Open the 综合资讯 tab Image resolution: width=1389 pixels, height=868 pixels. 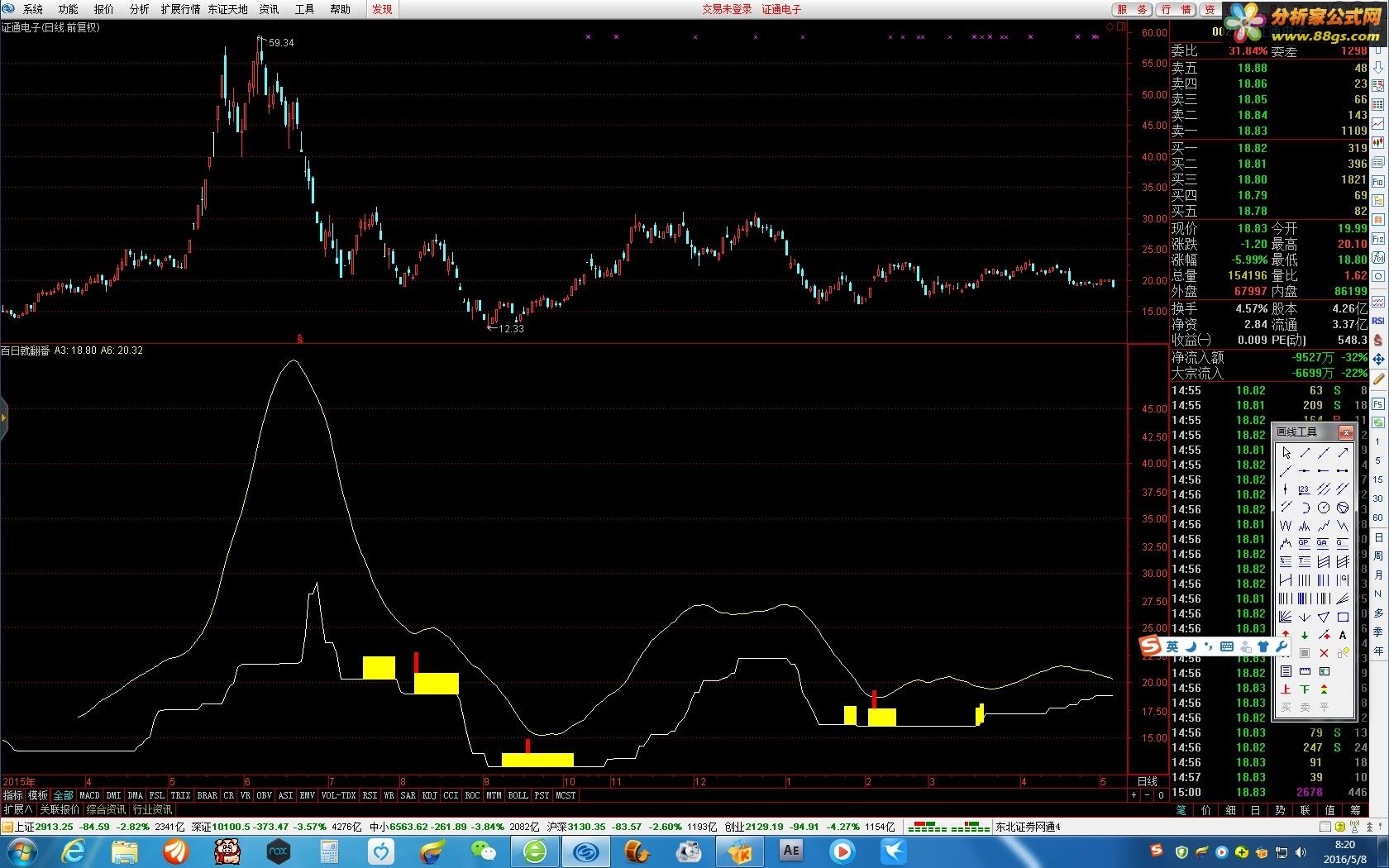[x=106, y=809]
